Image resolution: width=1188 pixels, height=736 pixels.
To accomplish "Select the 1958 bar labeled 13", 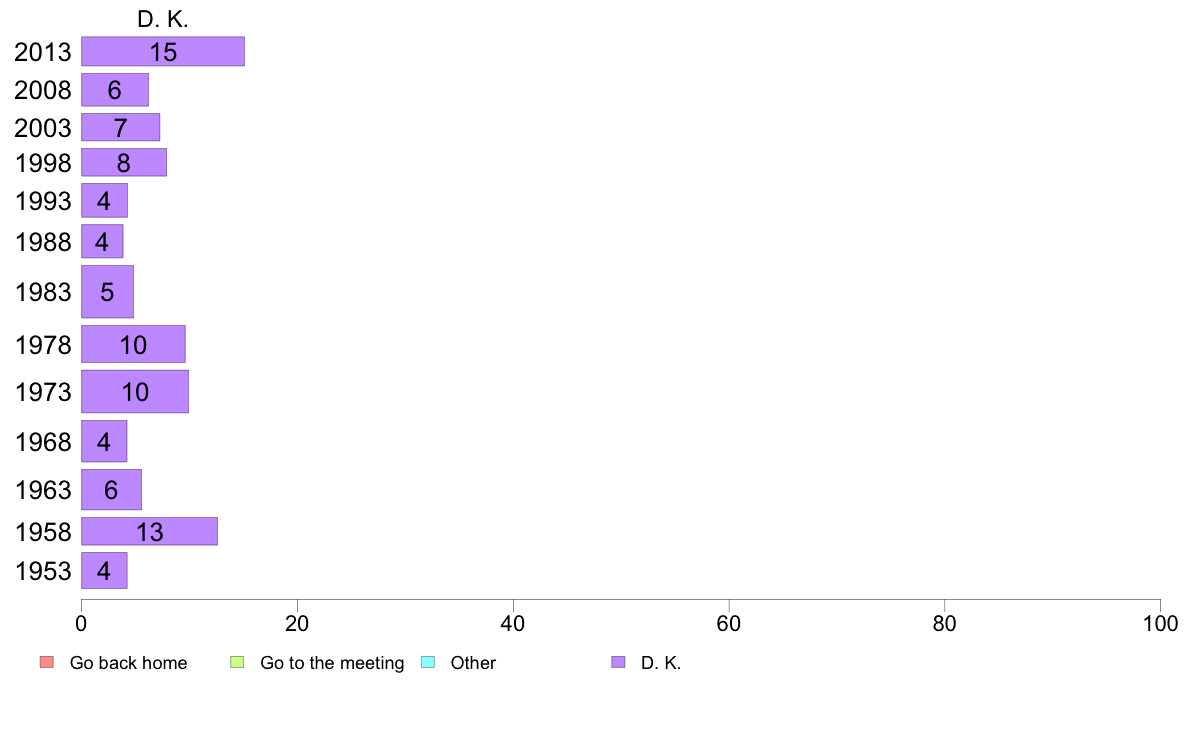I will click(x=149, y=531).
